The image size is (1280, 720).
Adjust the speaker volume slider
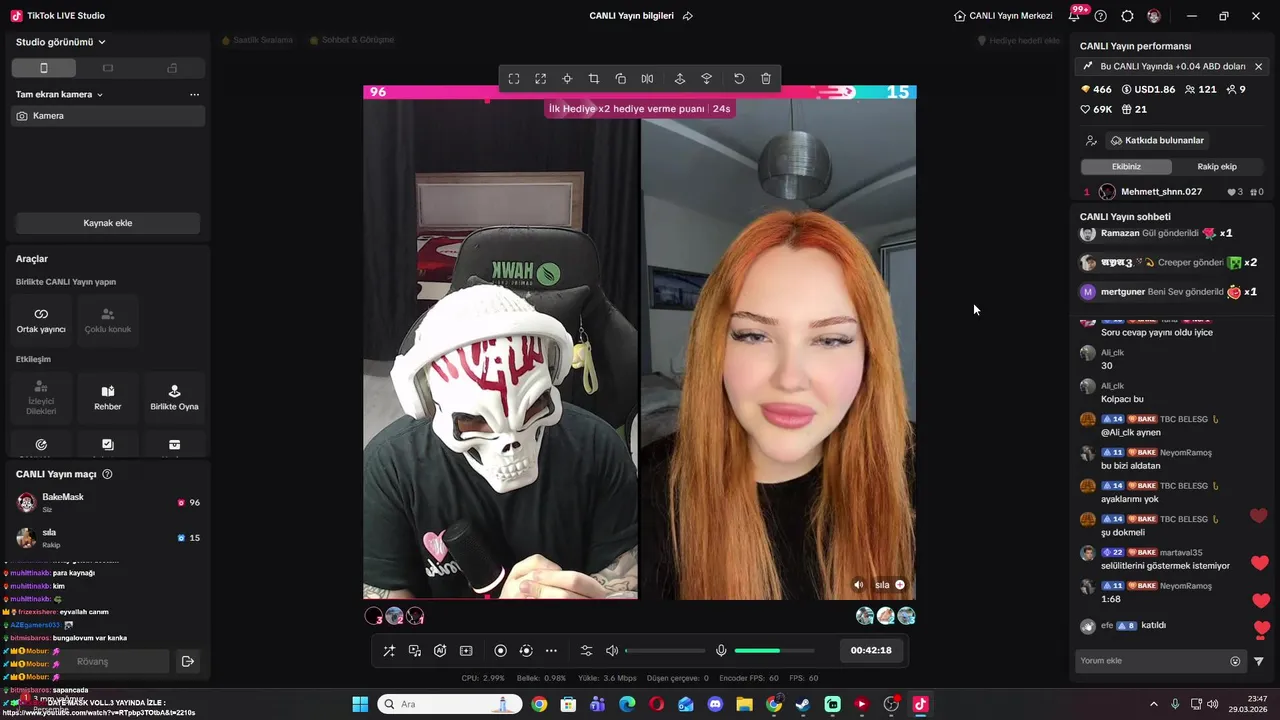coord(665,651)
